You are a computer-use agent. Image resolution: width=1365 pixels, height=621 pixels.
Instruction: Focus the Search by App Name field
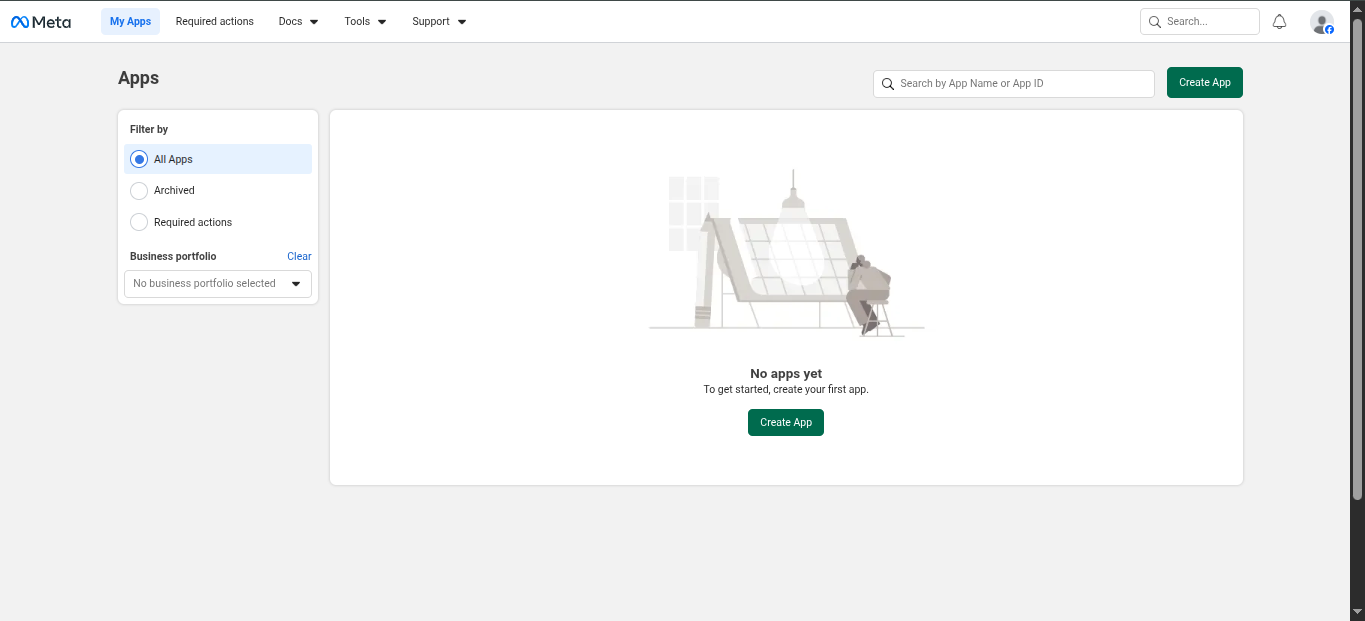tap(1020, 84)
